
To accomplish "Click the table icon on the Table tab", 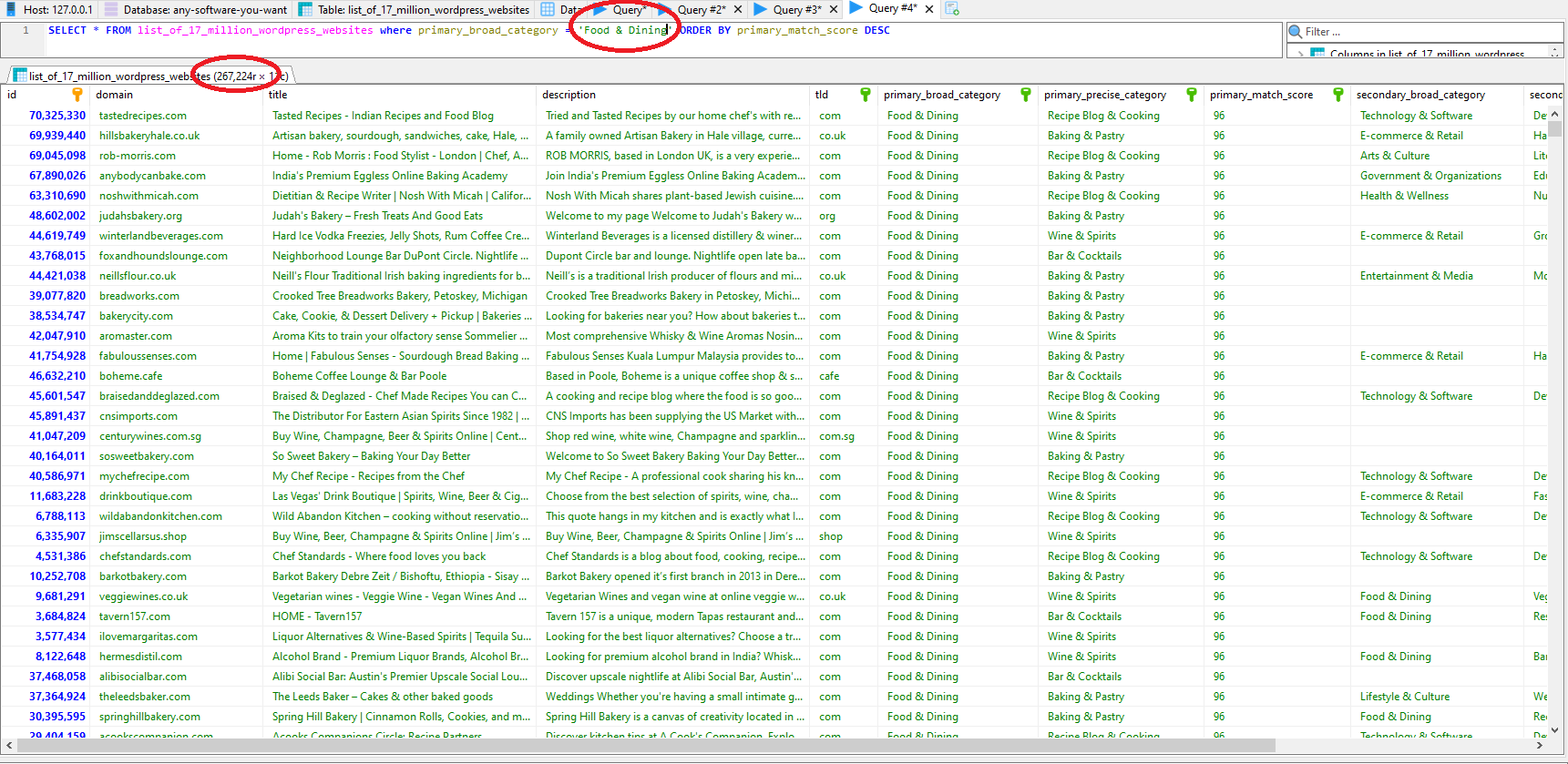I will pyautogui.click(x=305, y=9).
